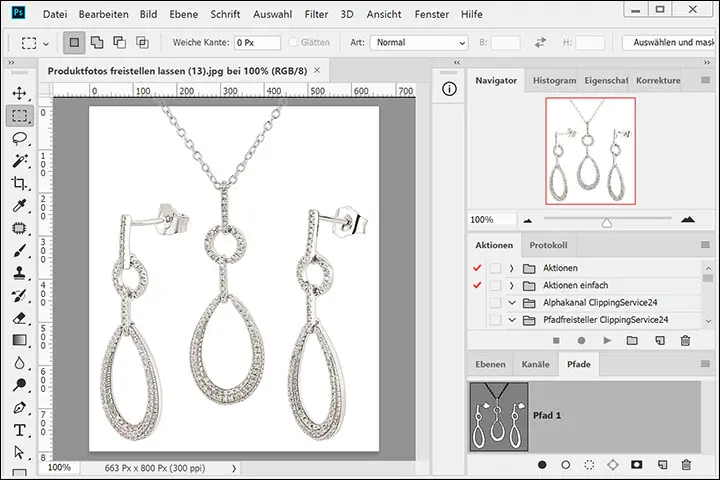The image size is (720, 480).
Task: Click play action button in Aktionen panel
Action: [x=606, y=341]
